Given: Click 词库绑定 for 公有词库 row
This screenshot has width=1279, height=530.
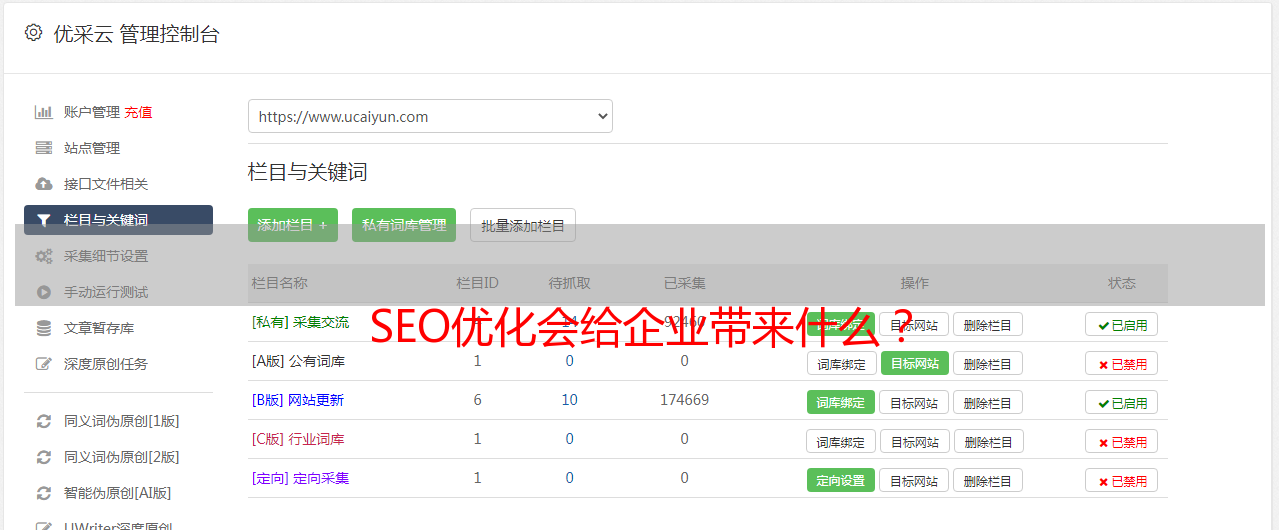Looking at the screenshot, I should click(842, 363).
